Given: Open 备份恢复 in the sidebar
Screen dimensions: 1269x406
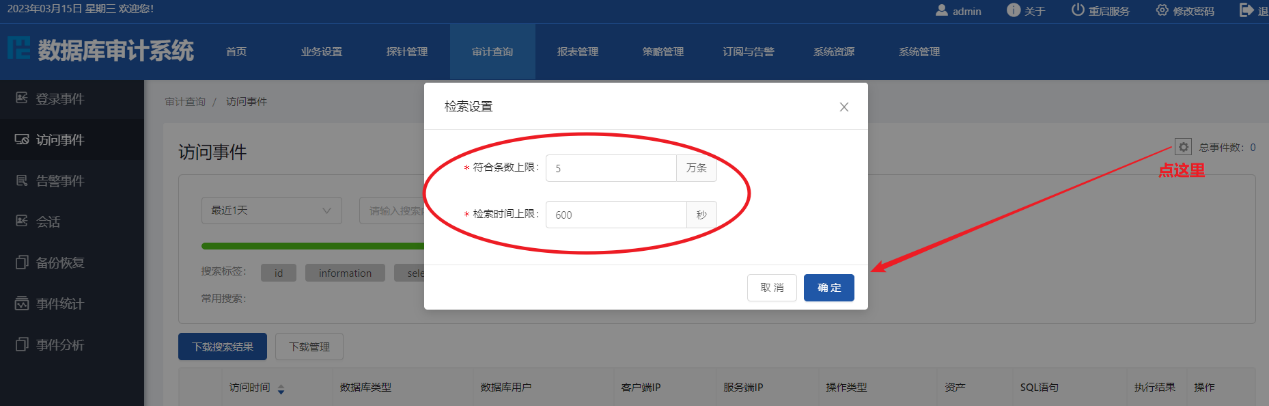Looking at the screenshot, I should [x=60, y=263].
